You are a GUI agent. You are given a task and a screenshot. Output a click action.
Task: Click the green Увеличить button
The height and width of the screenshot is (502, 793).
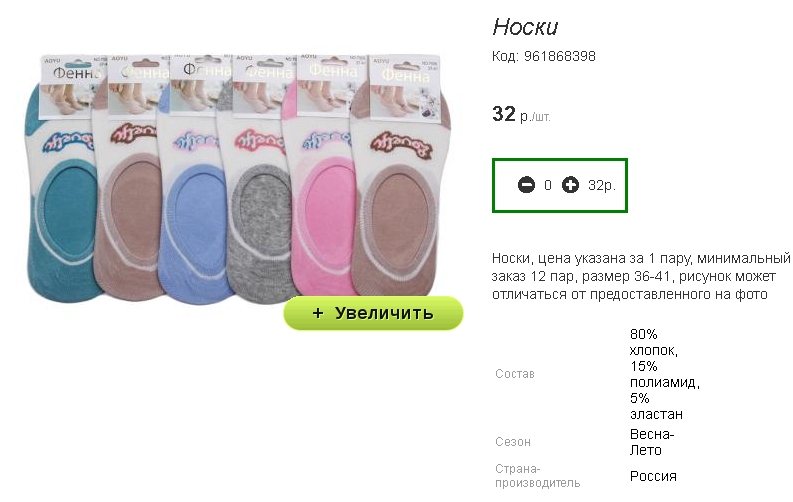[x=373, y=313]
